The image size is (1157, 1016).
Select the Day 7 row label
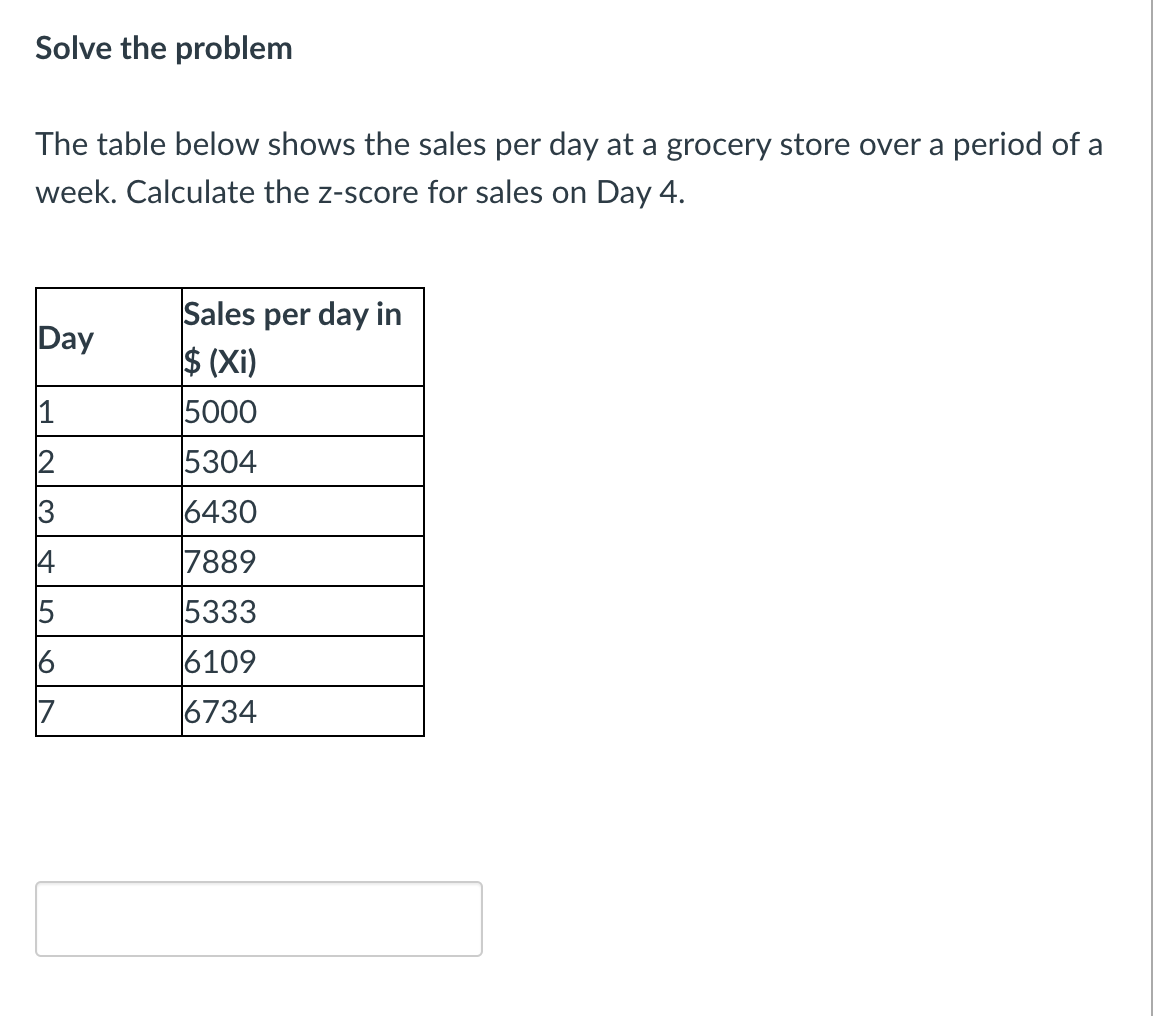coord(44,710)
